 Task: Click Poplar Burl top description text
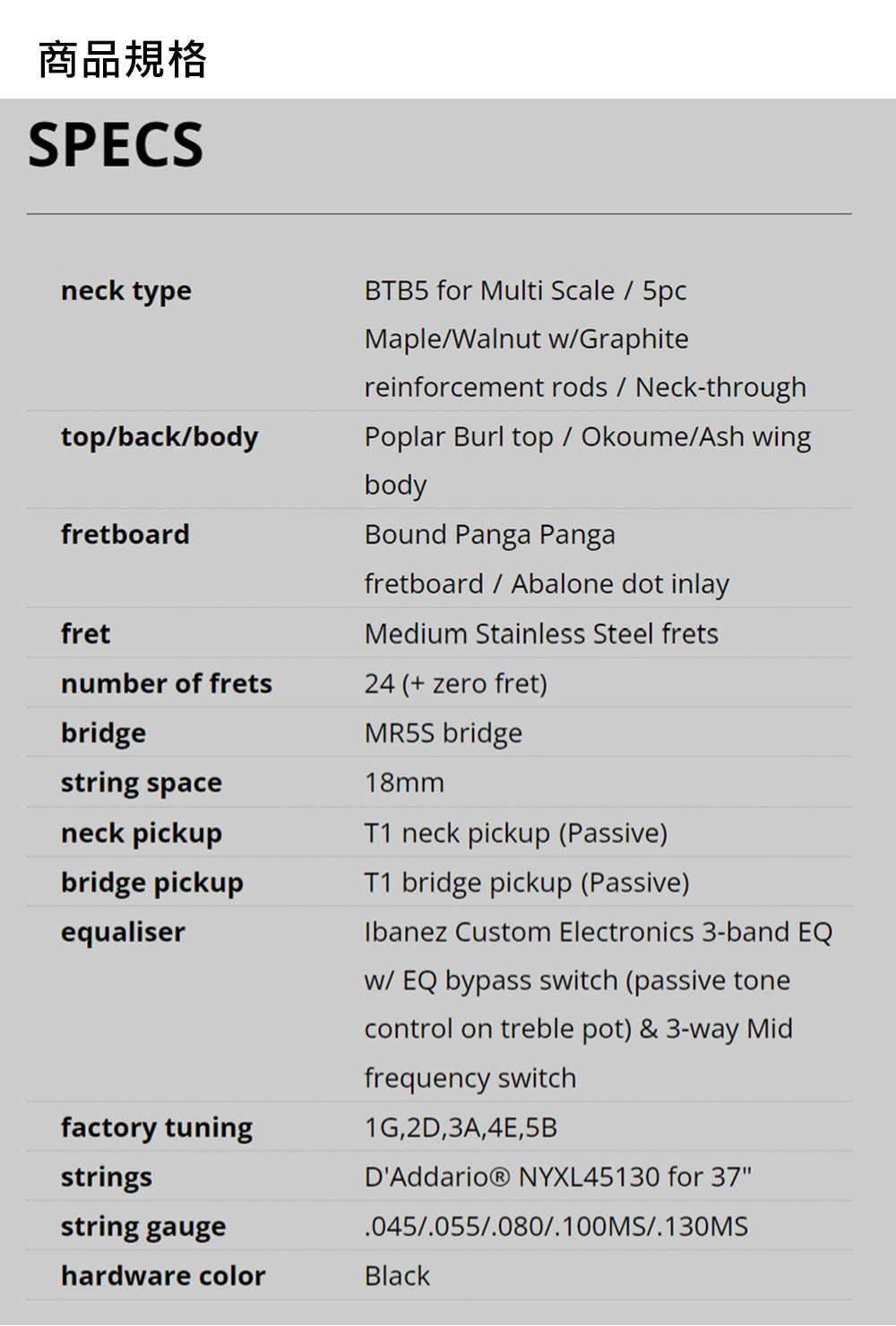(588, 461)
